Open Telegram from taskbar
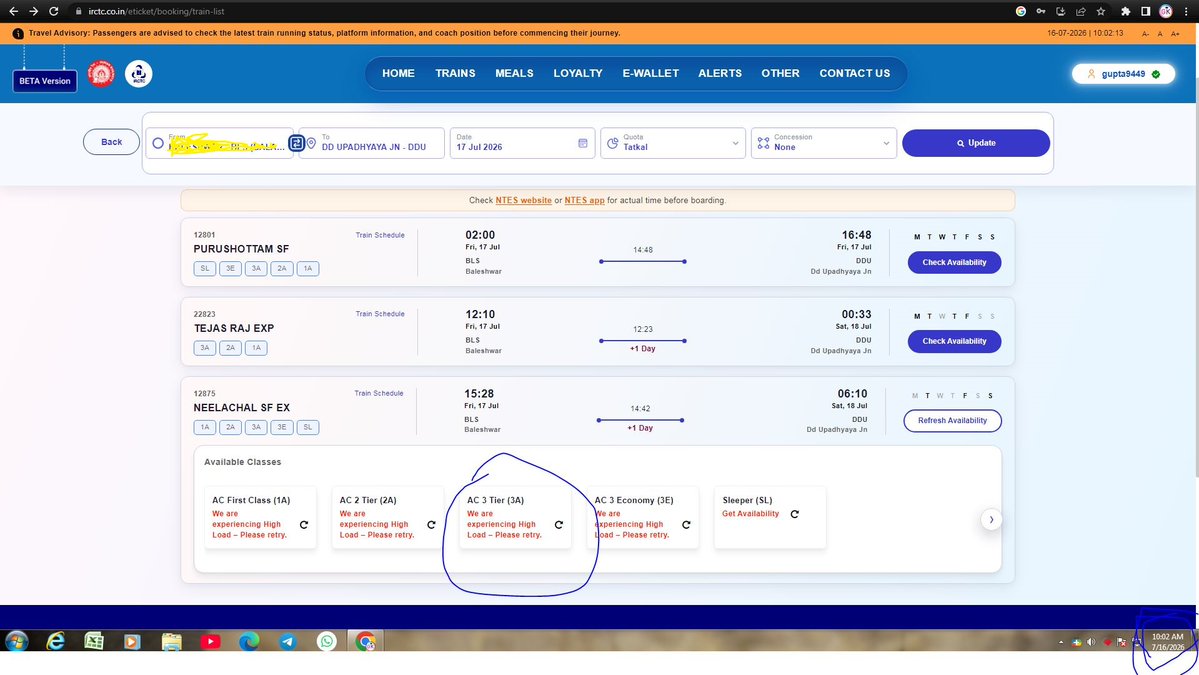This screenshot has width=1199, height=675. click(288, 641)
